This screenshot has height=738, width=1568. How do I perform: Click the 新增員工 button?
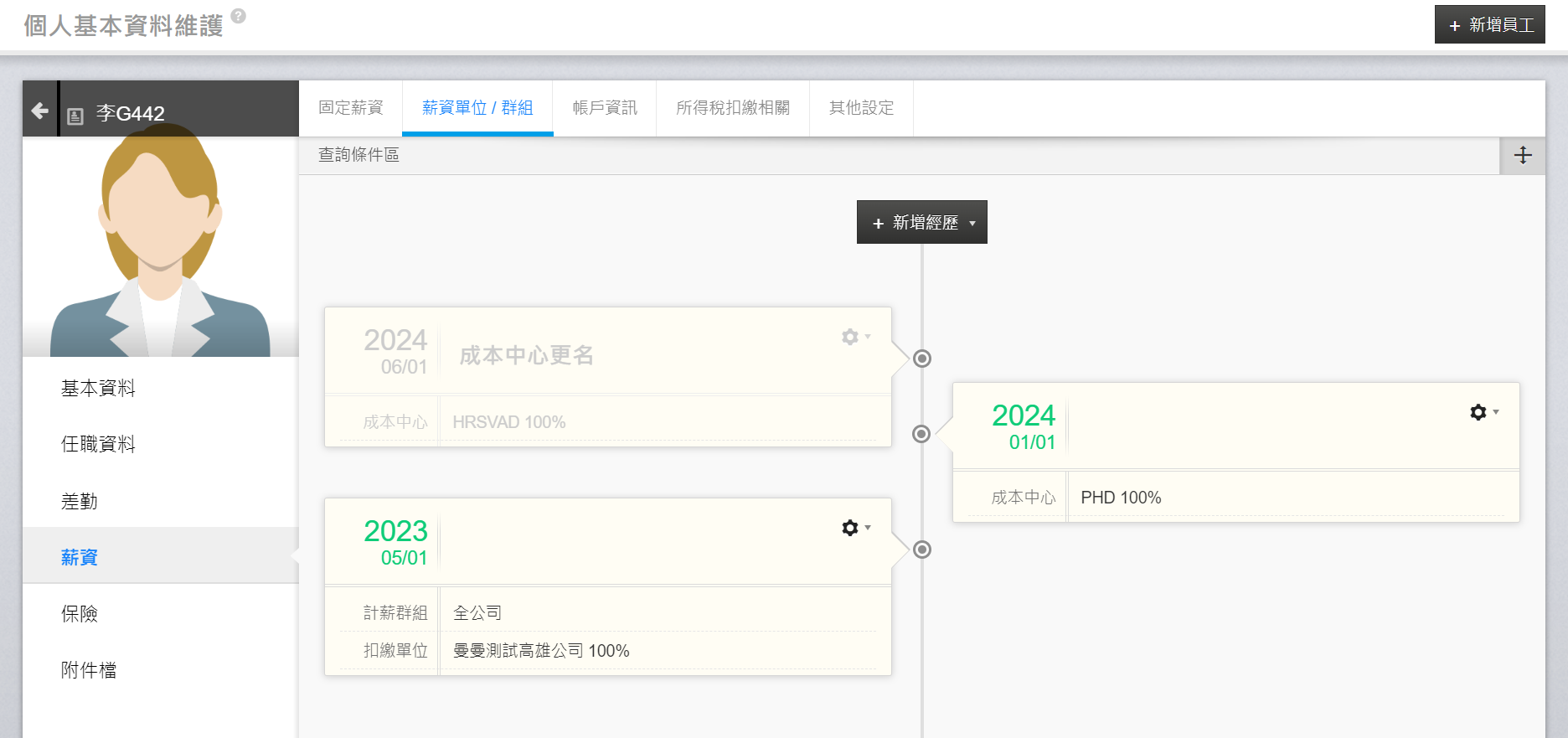pos(1489,24)
